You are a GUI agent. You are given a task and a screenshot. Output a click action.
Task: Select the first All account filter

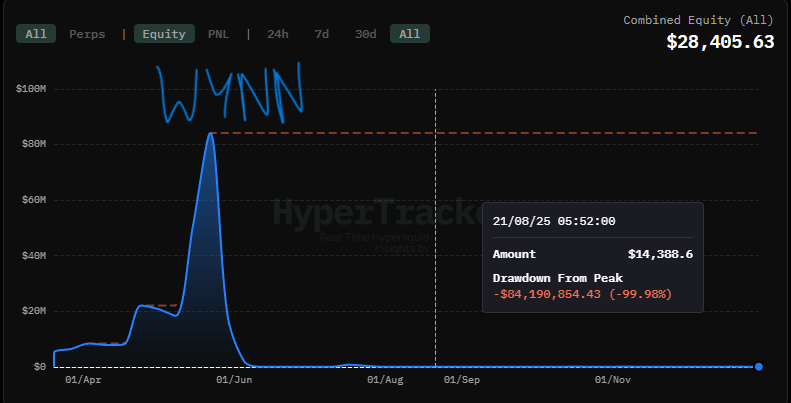pos(36,34)
